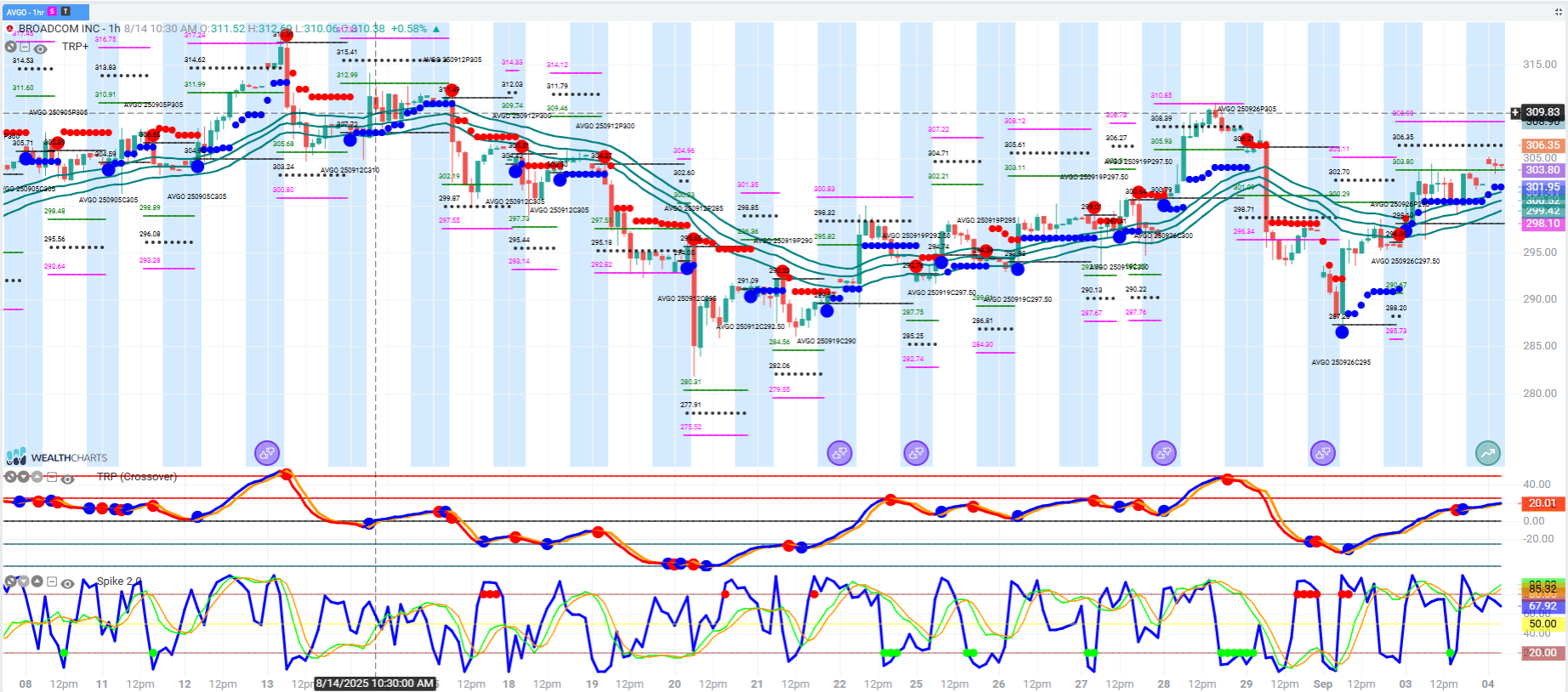The height and width of the screenshot is (692, 1568).
Task: Toggle visibility eye of TRP+ indicator
Action: (40, 48)
